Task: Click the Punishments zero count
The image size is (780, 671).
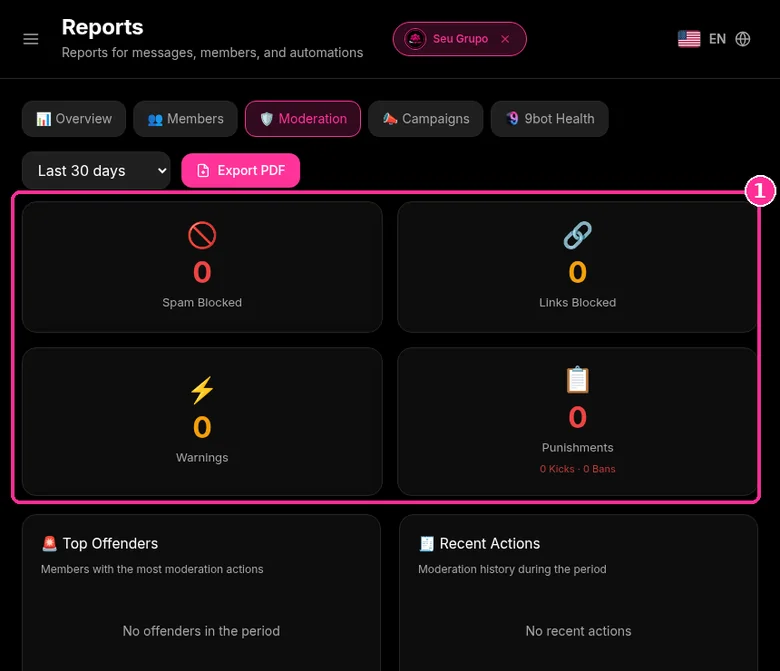Action: pyautogui.click(x=578, y=417)
